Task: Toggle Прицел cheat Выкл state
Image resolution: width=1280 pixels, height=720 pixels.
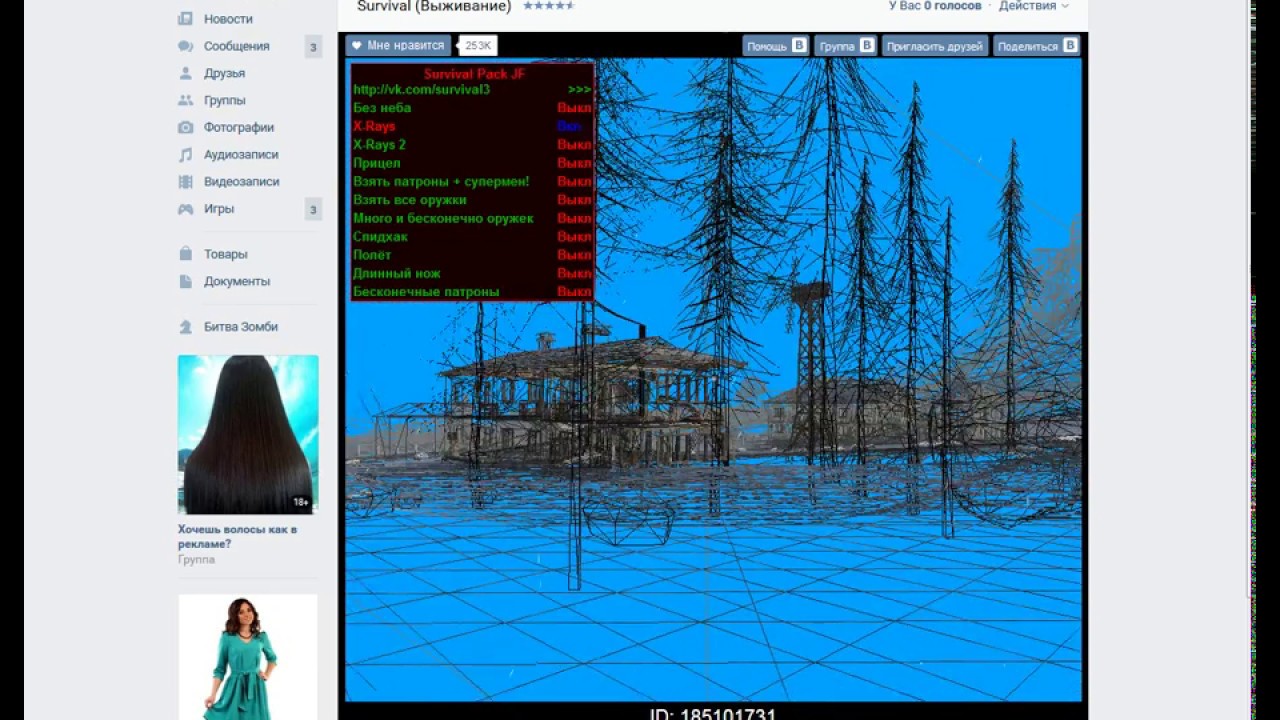Action: point(574,163)
